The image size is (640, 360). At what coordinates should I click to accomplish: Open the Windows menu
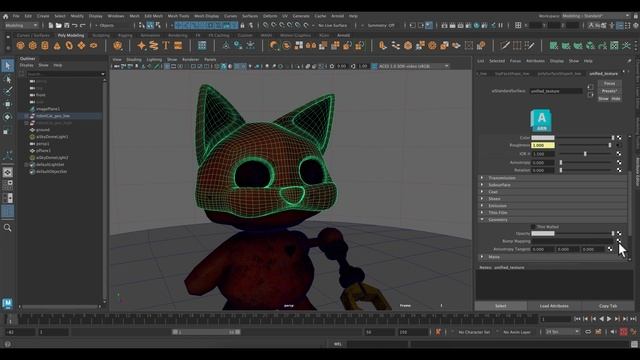(x=116, y=16)
